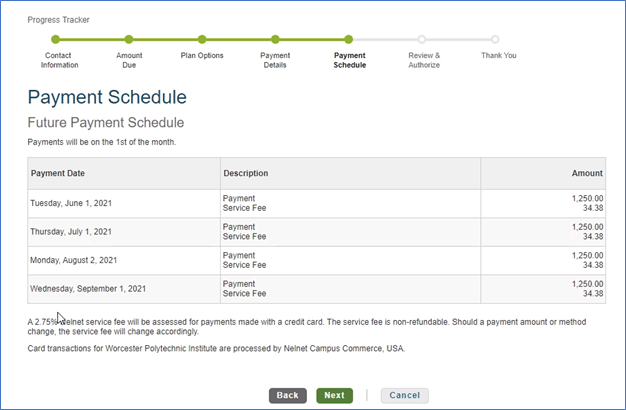Click the Description column header

click(x=350, y=173)
